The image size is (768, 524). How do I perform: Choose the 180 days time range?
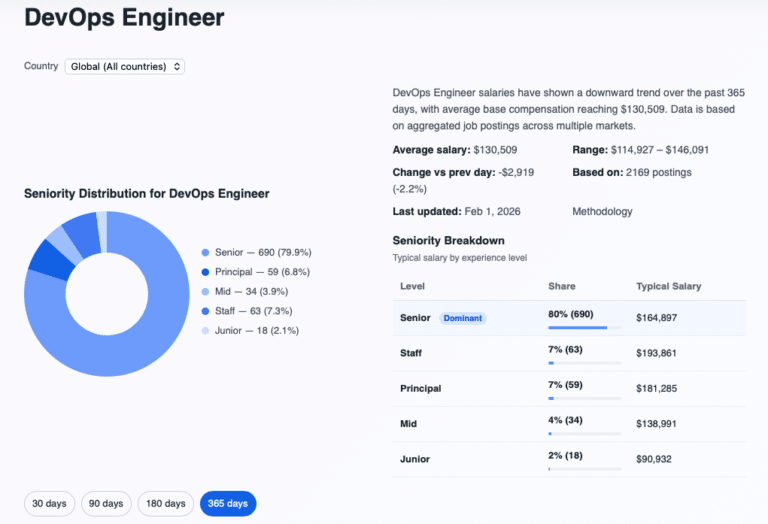click(165, 503)
